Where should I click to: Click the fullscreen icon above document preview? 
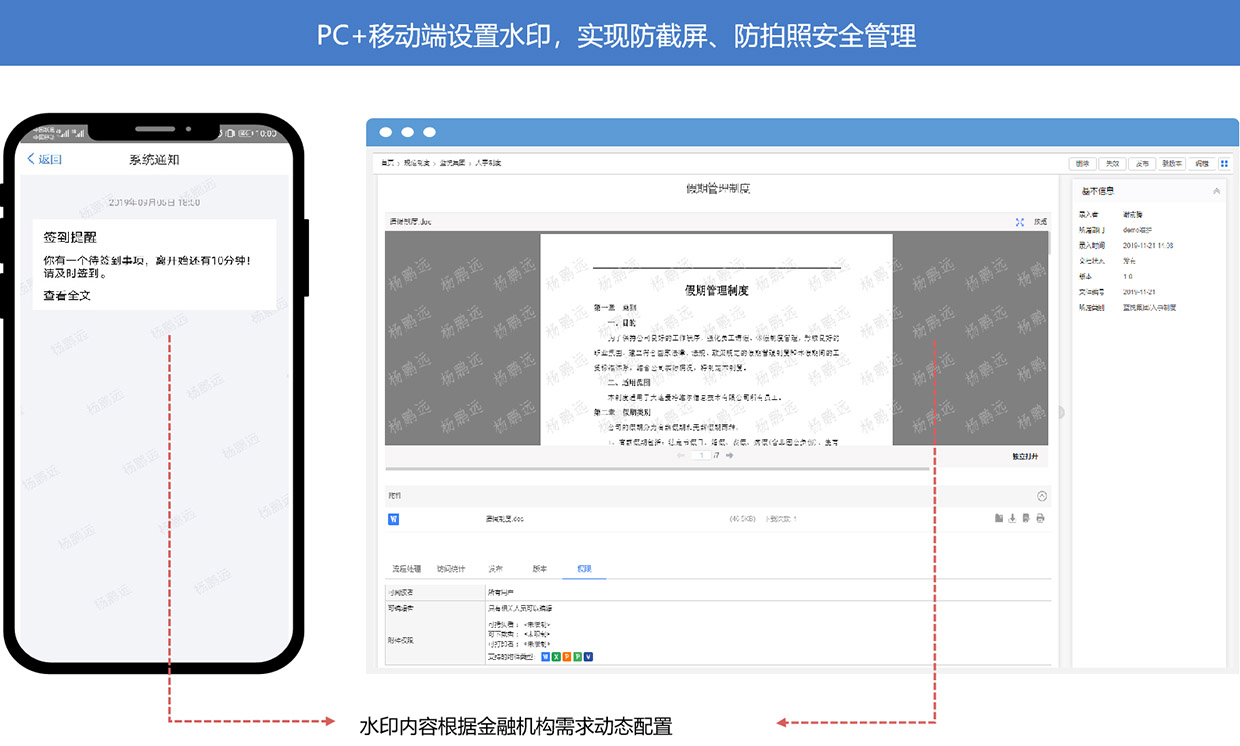(1019, 222)
